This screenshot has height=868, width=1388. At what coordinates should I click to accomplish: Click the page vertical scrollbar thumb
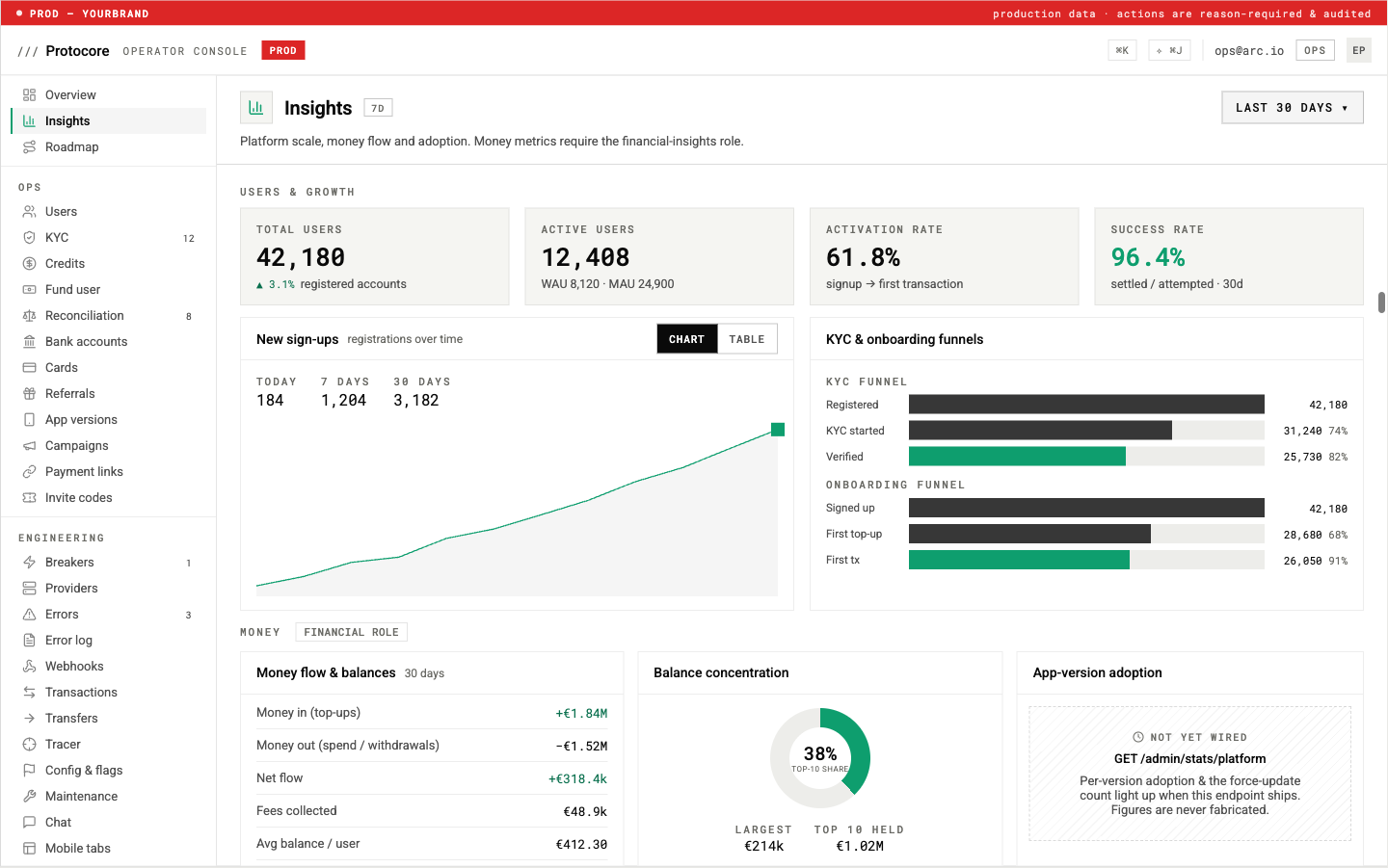[x=1381, y=302]
